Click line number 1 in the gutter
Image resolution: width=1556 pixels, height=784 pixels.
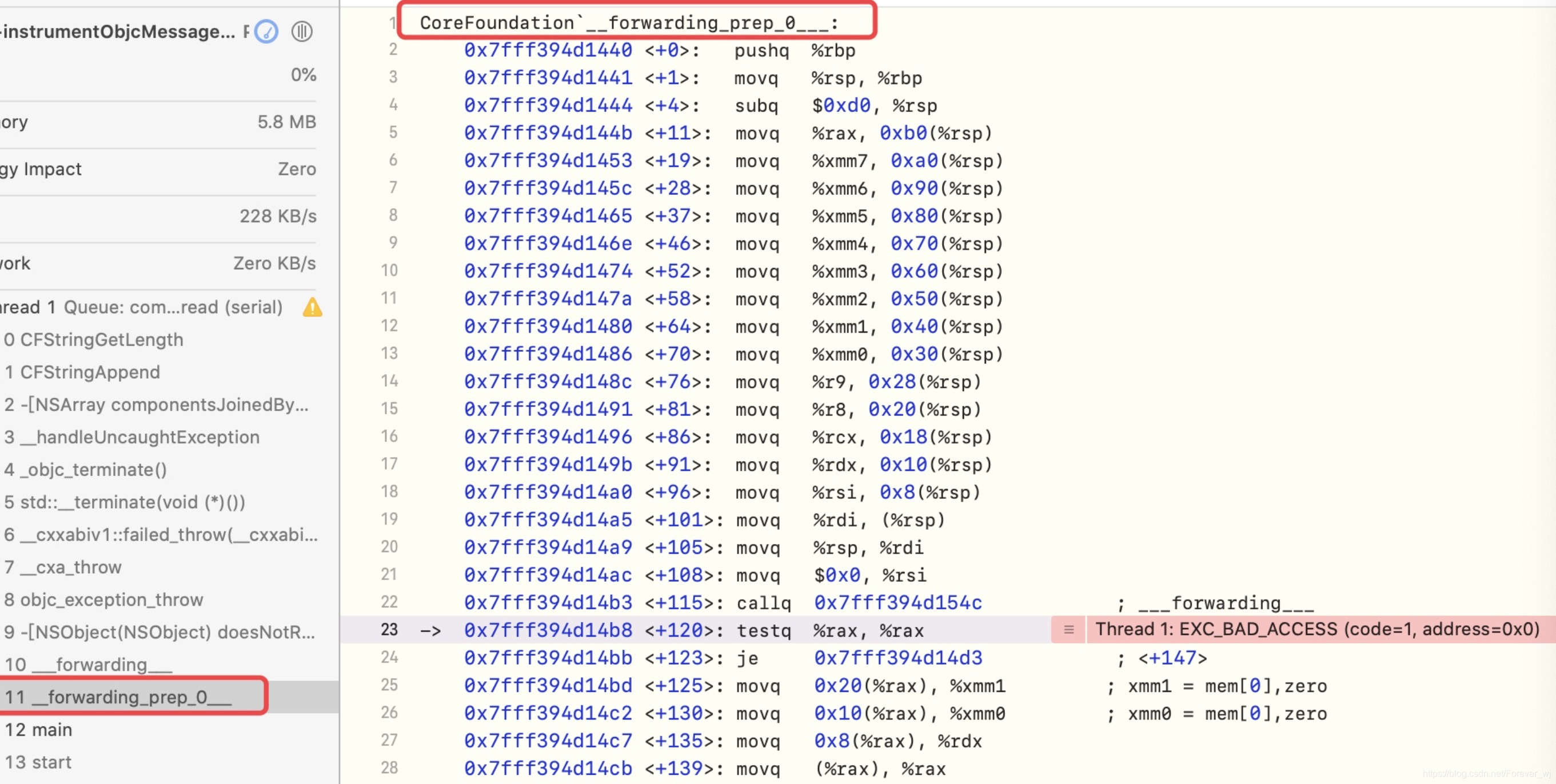click(x=393, y=23)
